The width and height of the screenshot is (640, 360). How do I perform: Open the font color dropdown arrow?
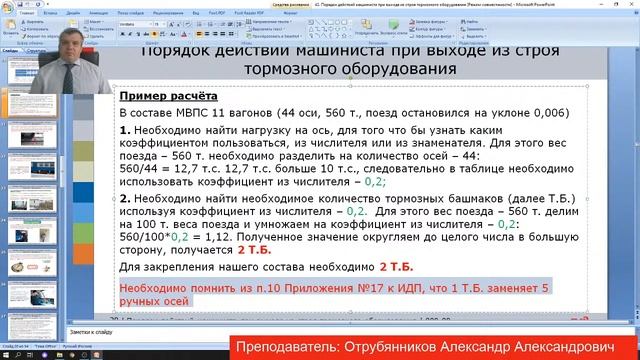(190, 34)
